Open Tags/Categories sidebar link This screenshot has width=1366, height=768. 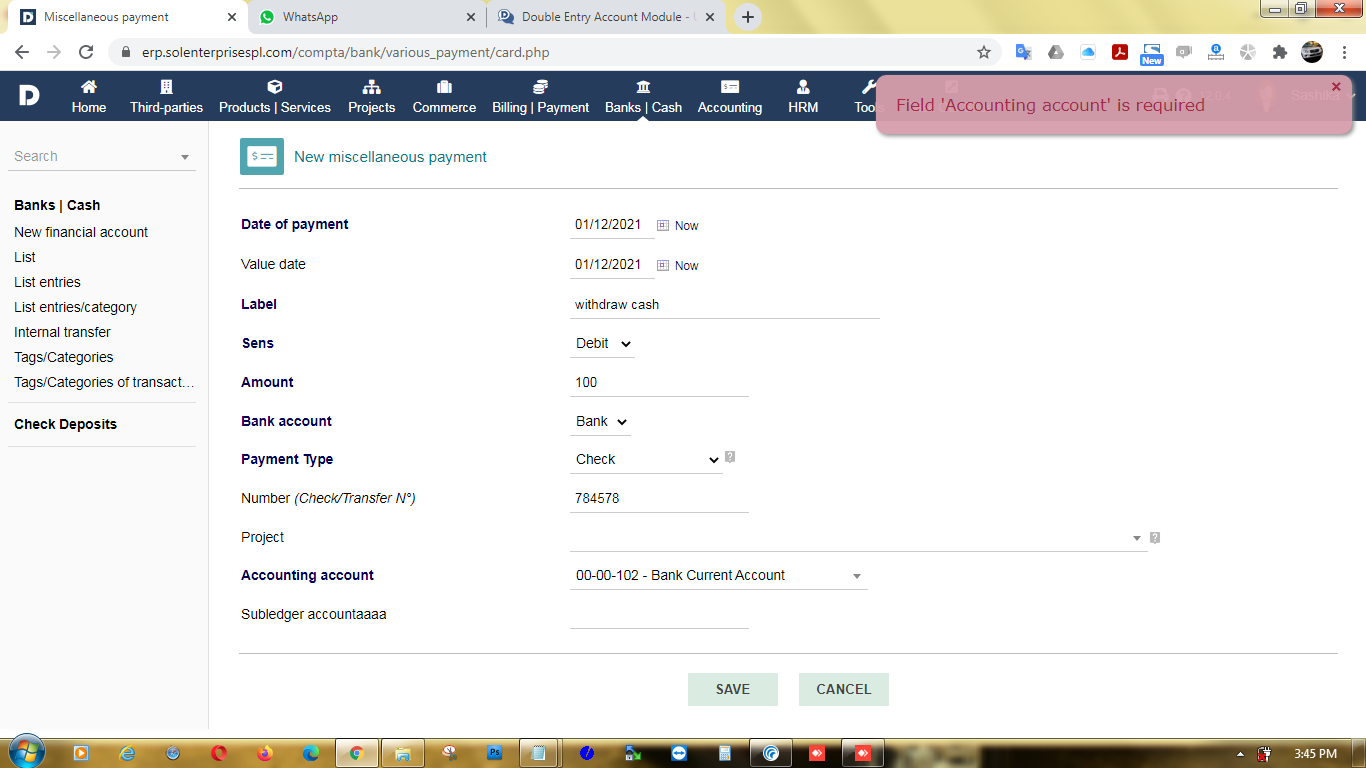pos(64,357)
